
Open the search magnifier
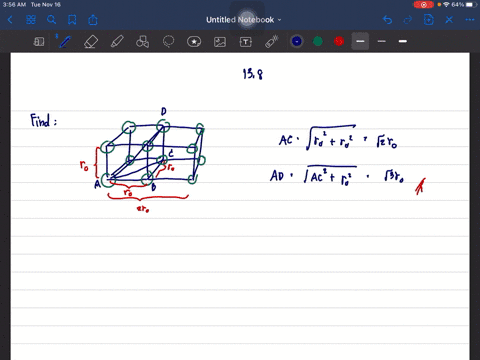click(x=51, y=20)
